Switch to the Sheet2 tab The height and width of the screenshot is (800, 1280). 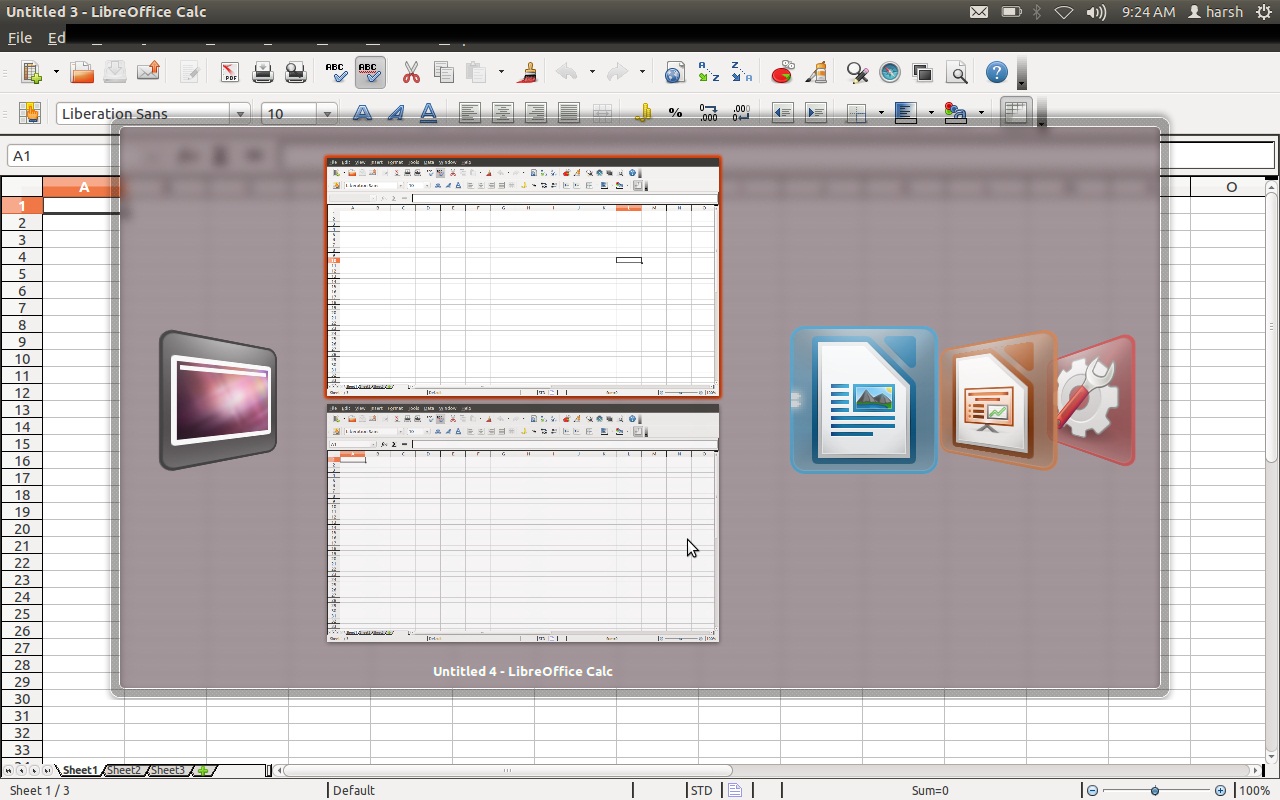(124, 770)
